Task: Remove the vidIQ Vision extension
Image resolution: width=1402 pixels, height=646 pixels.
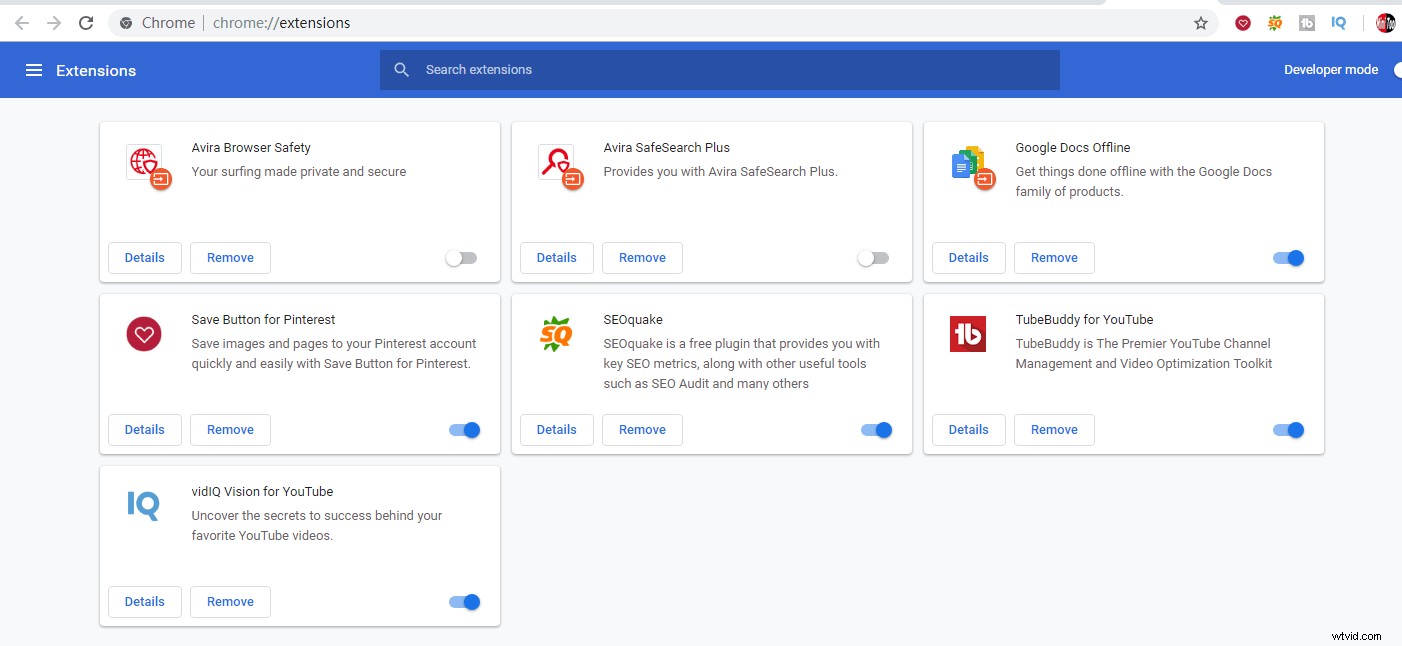Action: pos(230,601)
